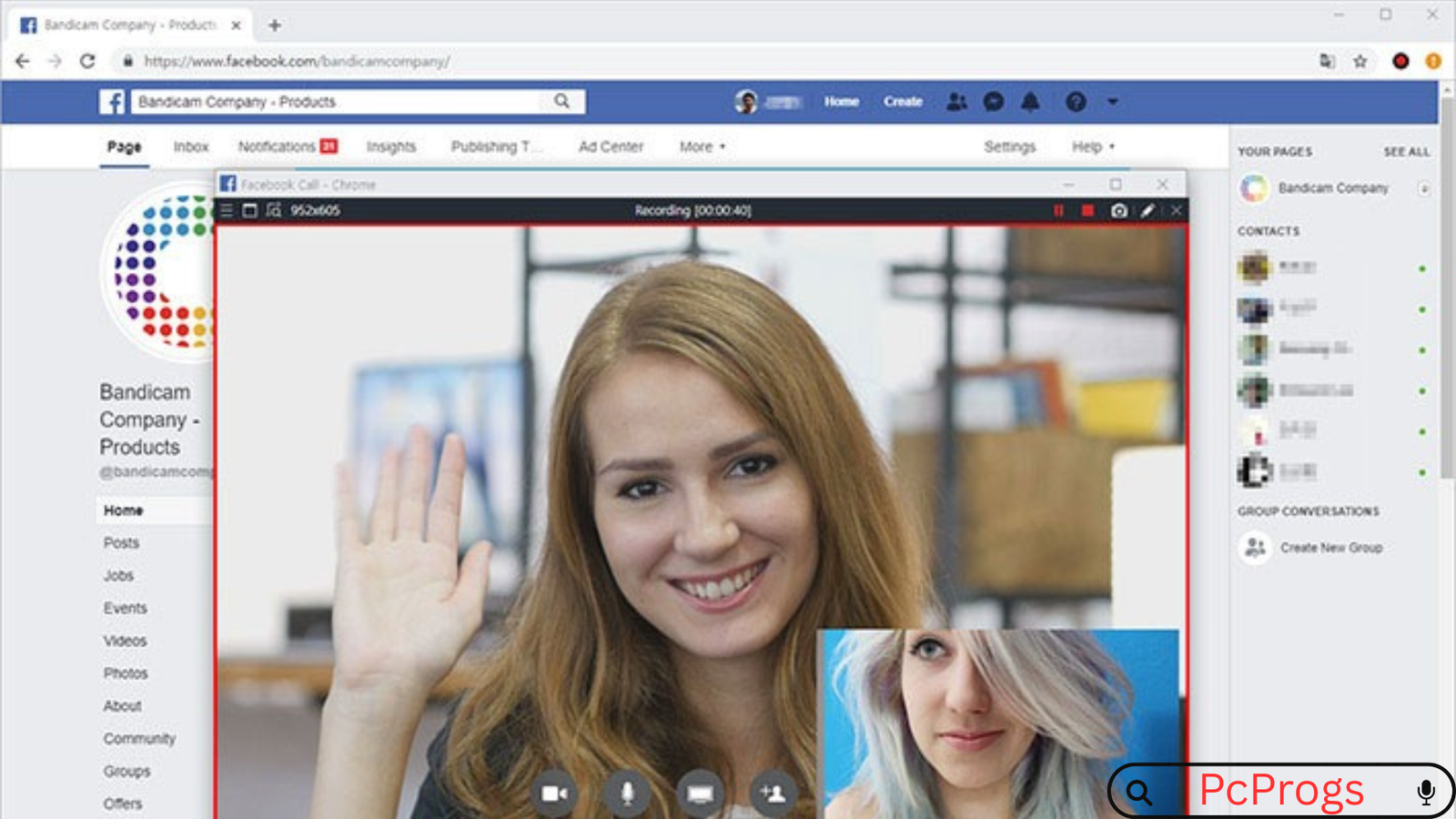Toggle the video camera in the call
This screenshot has width=1456, height=819.
pos(554,794)
